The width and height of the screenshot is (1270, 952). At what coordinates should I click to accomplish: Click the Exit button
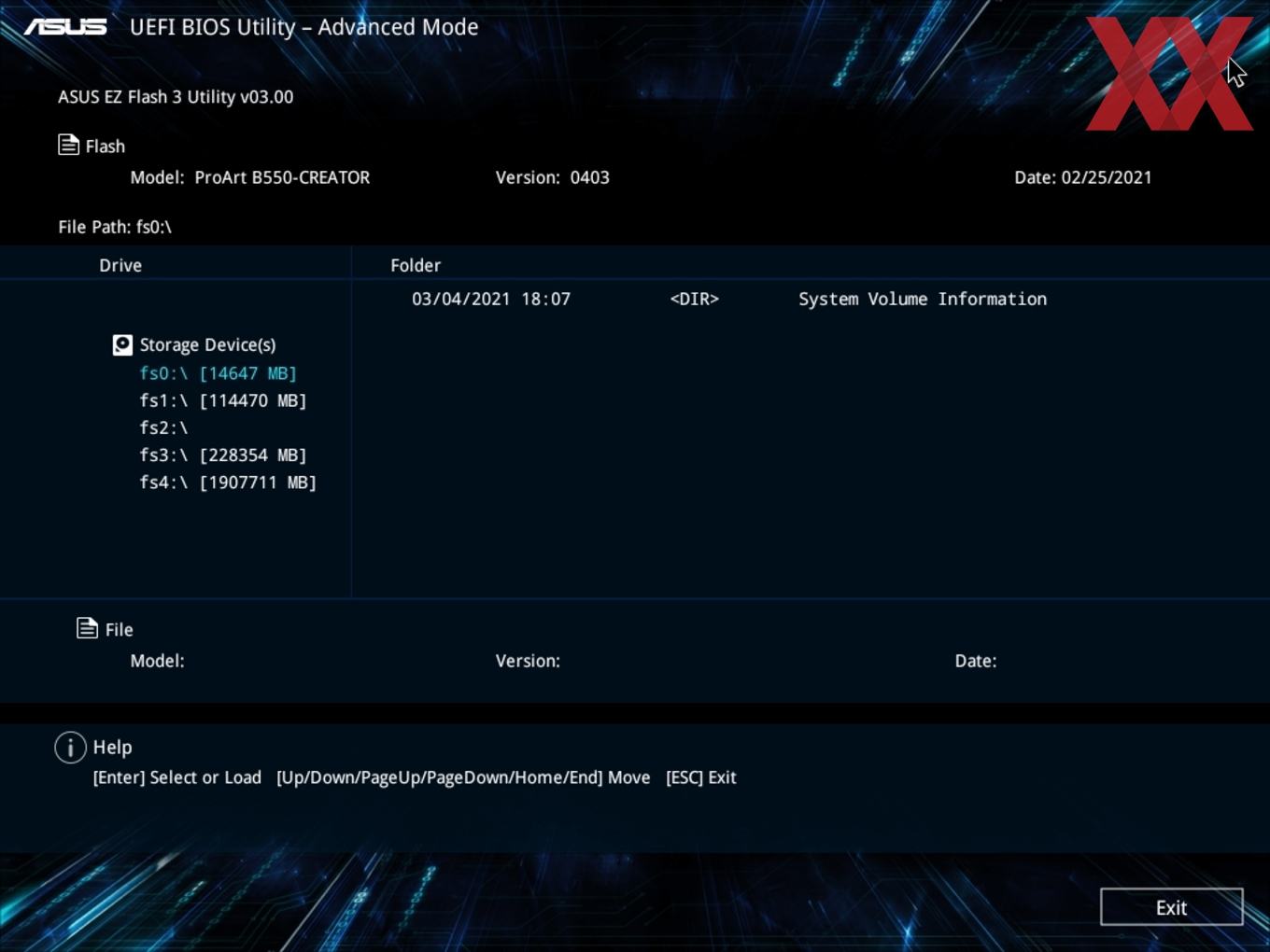point(1171,907)
